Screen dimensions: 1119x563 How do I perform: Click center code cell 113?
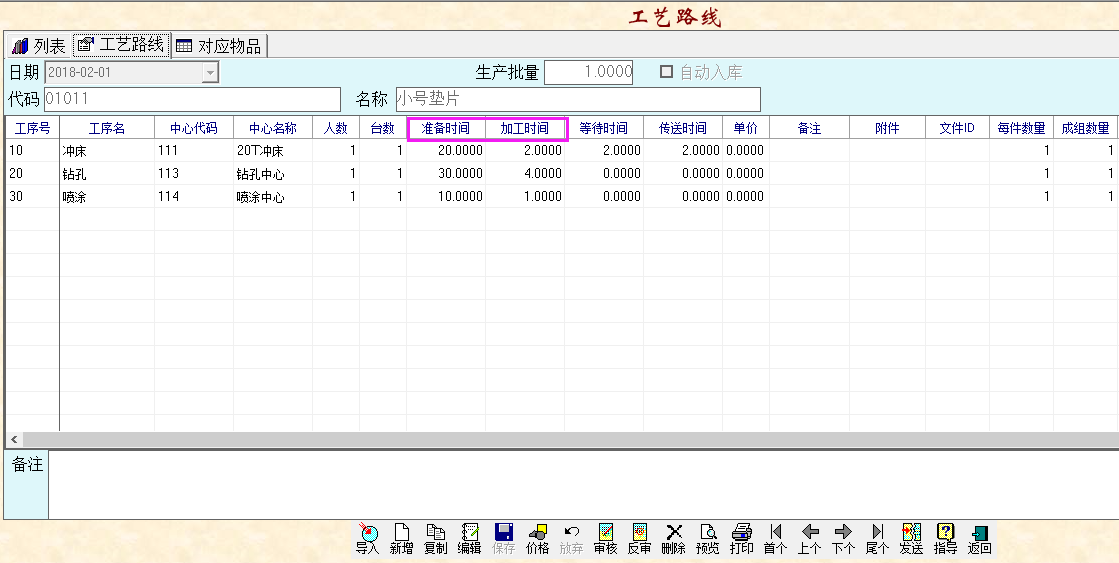coord(194,173)
